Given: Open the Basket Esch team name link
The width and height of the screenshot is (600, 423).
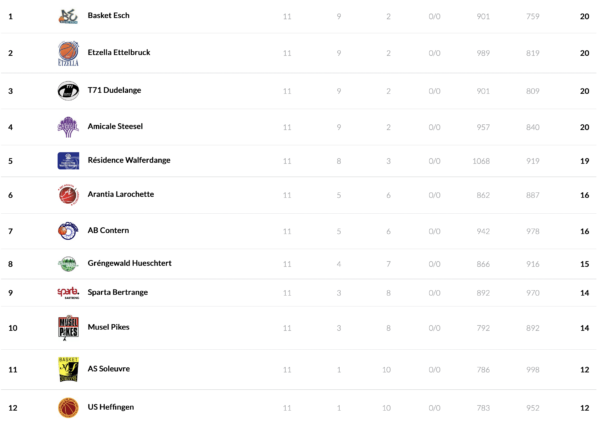Looking at the screenshot, I should 108,16.
